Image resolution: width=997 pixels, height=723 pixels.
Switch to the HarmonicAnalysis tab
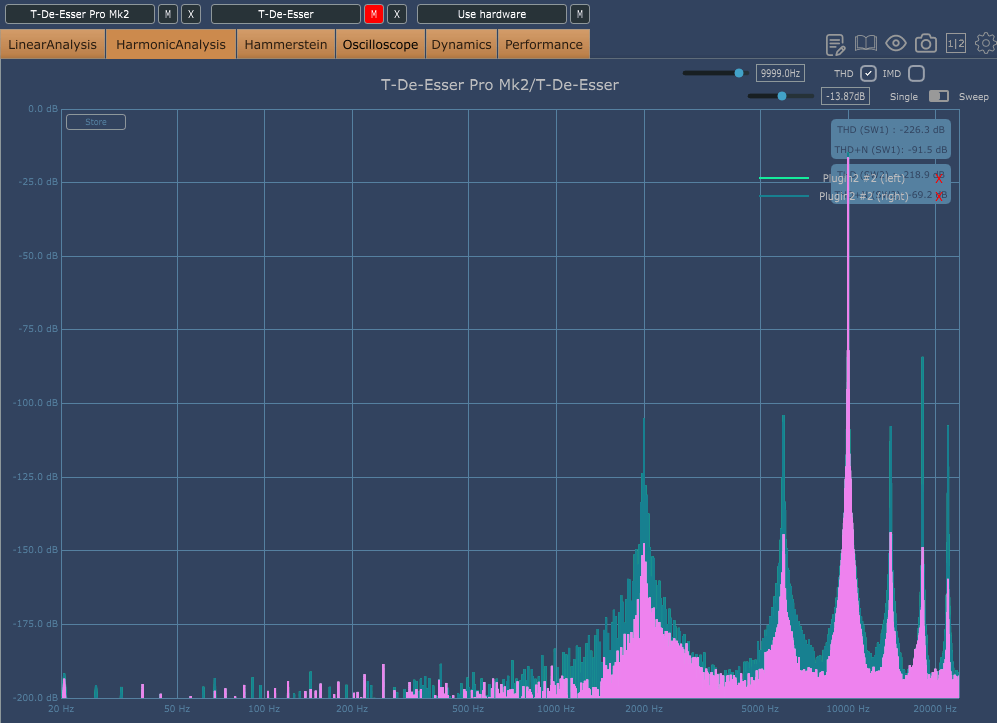pos(170,45)
